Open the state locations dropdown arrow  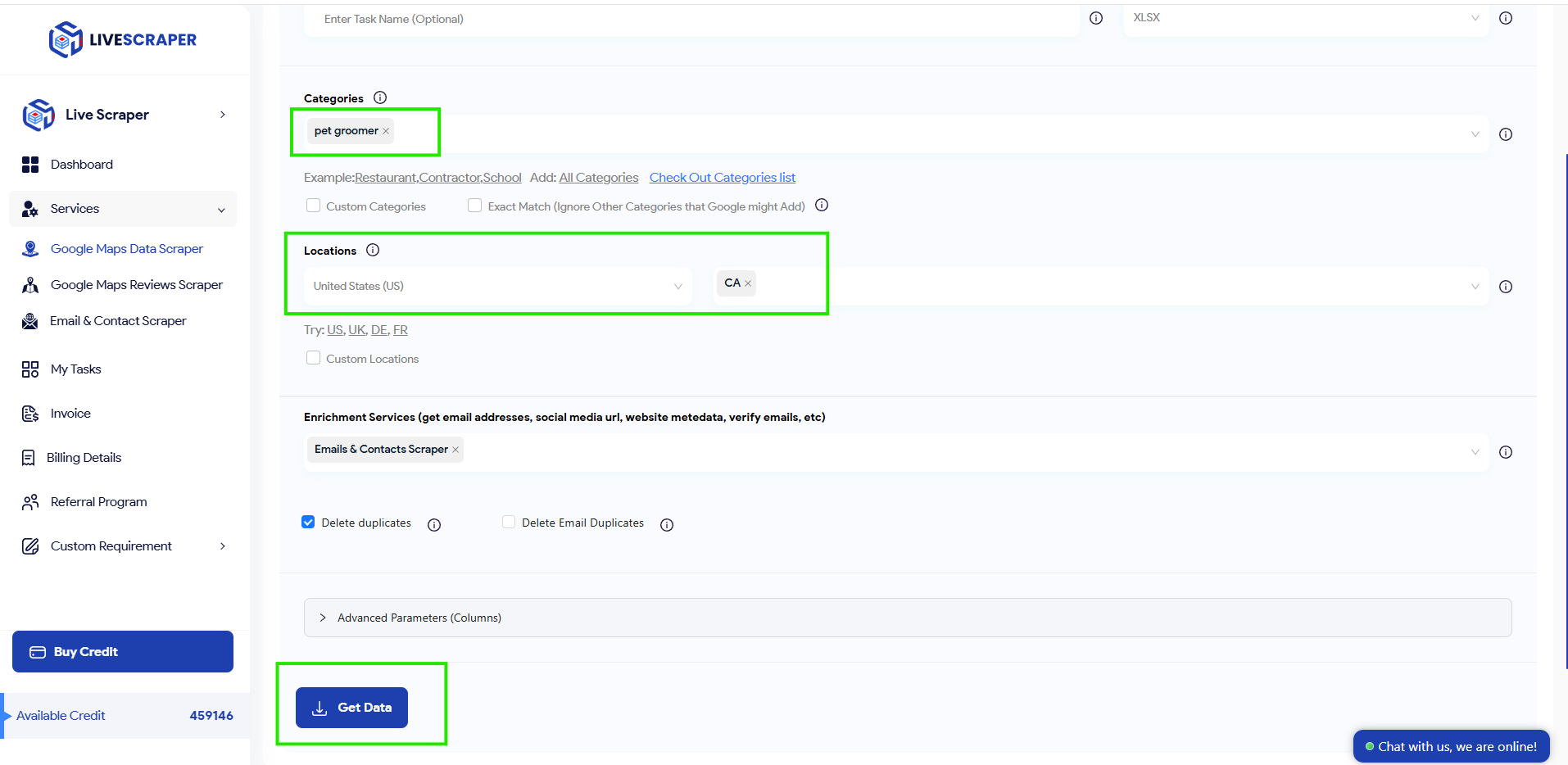[x=1475, y=287]
